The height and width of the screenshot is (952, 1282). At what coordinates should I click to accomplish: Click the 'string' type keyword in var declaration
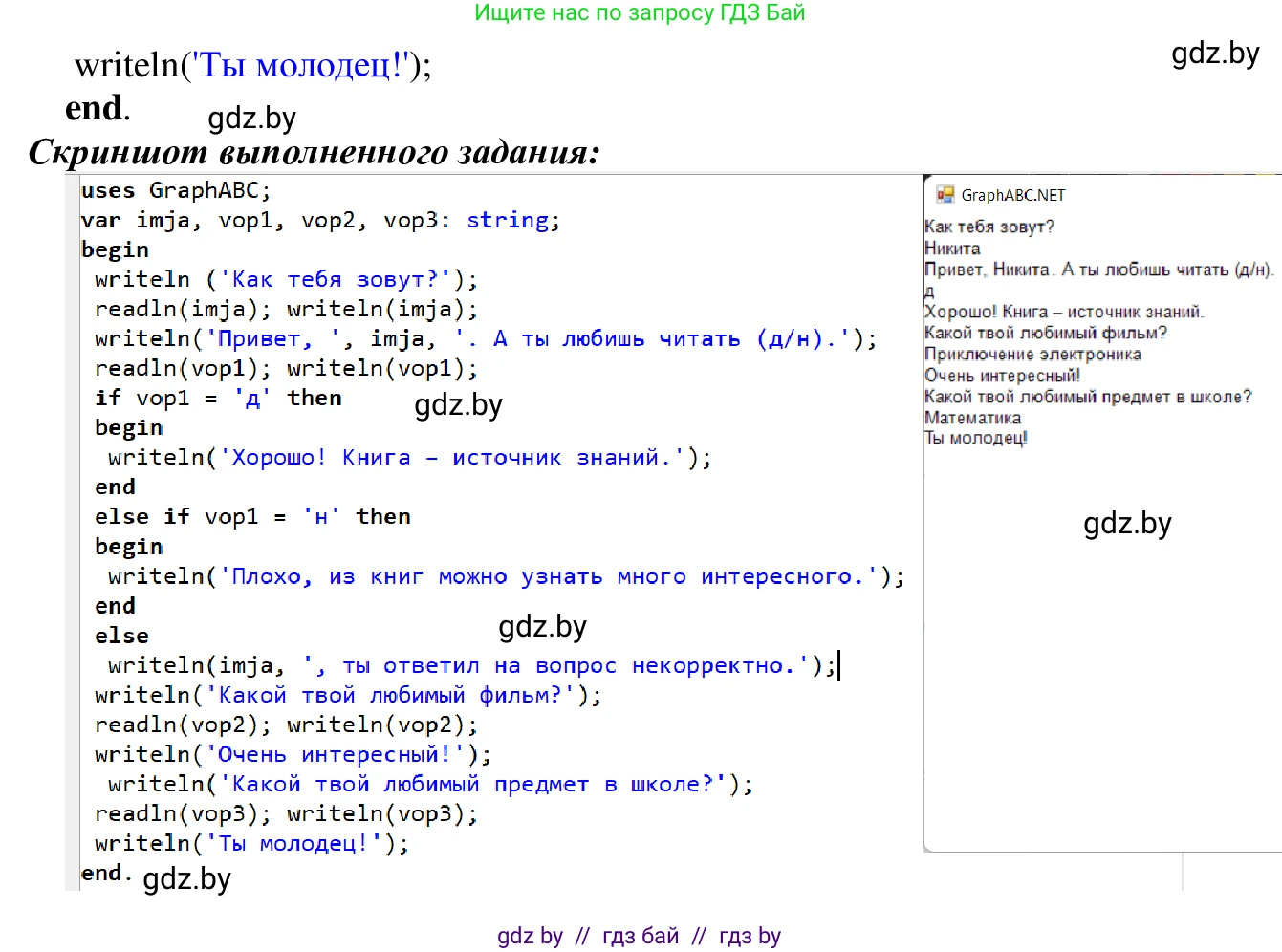tap(507, 220)
